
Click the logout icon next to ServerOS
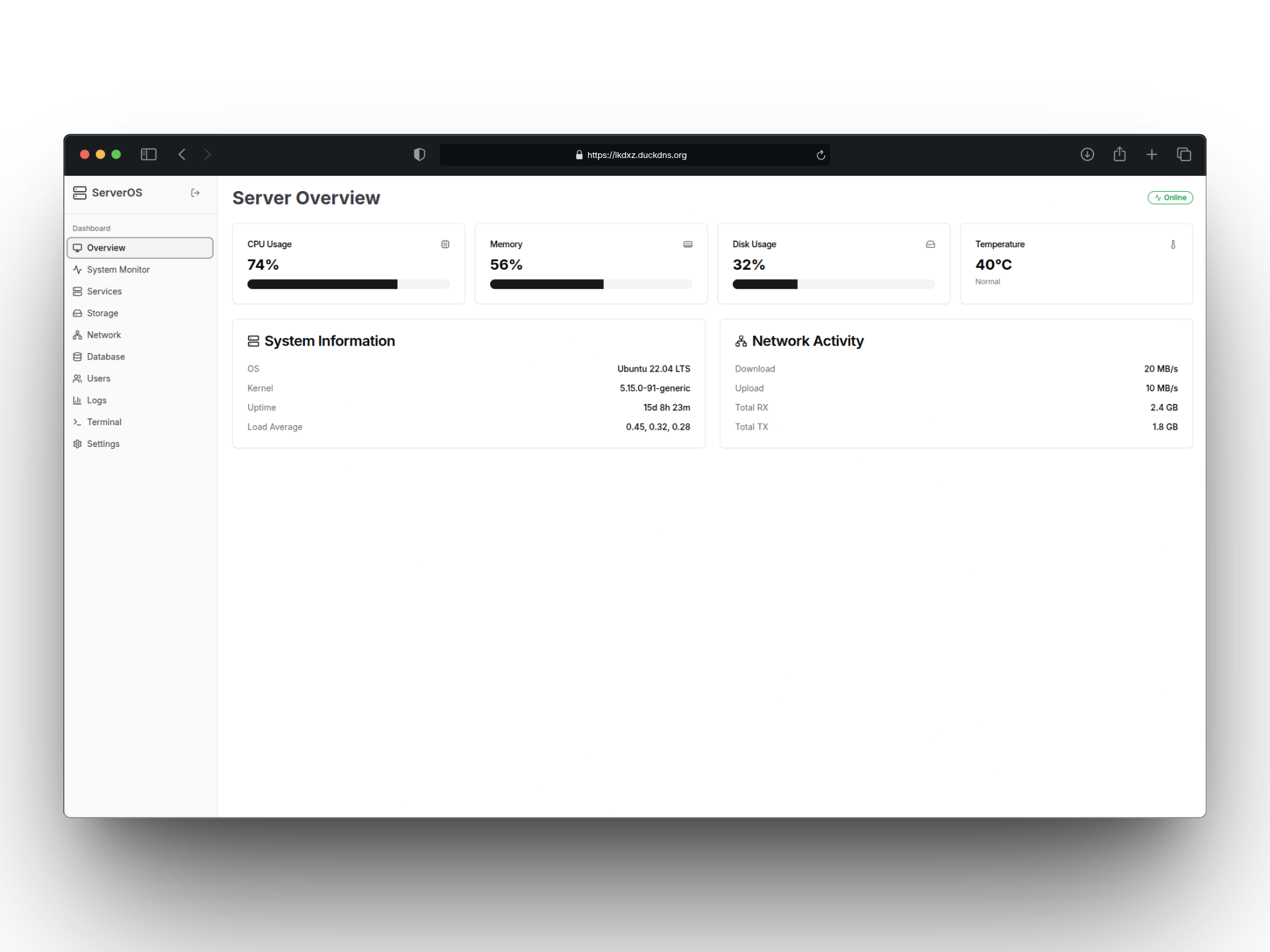pyautogui.click(x=195, y=193)
